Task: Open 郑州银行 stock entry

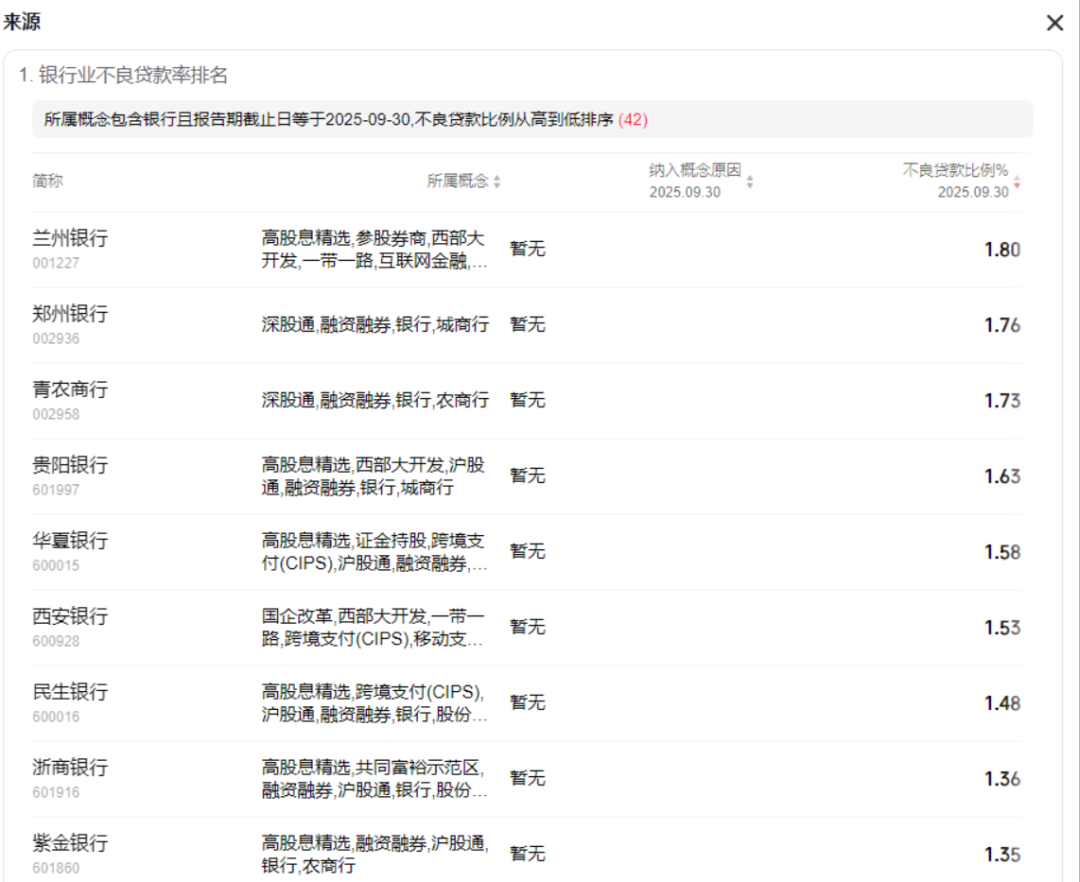Action: pyautogui.click(x=70, y=314)
